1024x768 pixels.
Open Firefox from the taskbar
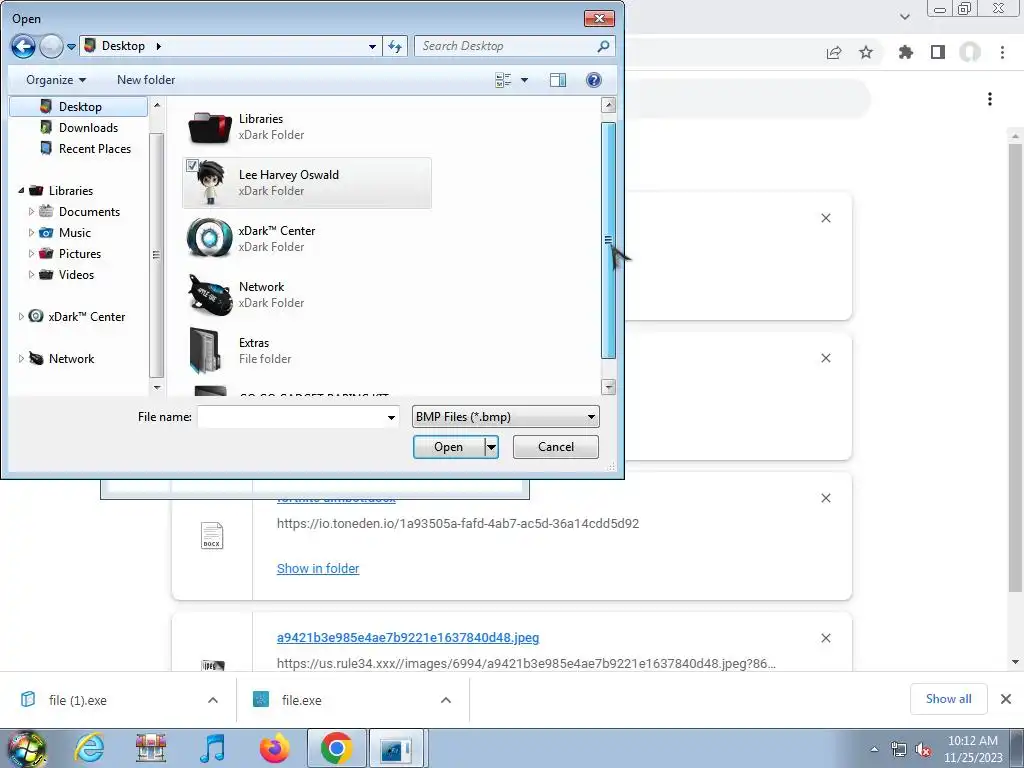[274, 748]
